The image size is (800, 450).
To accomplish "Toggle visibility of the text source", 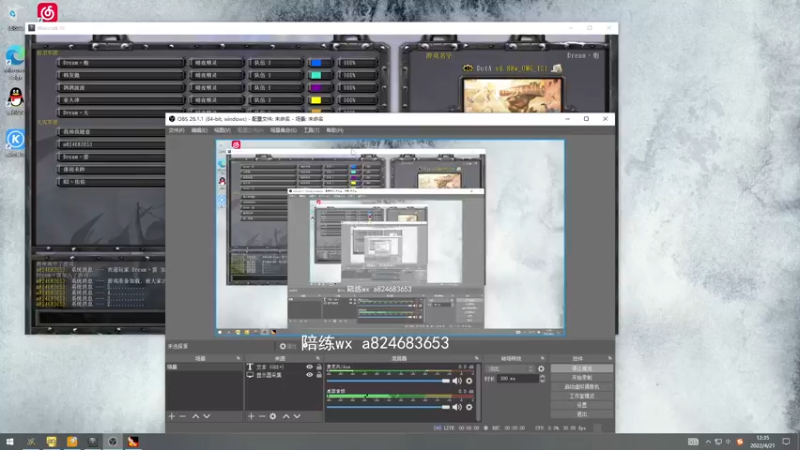I will (x=309, y=367).
